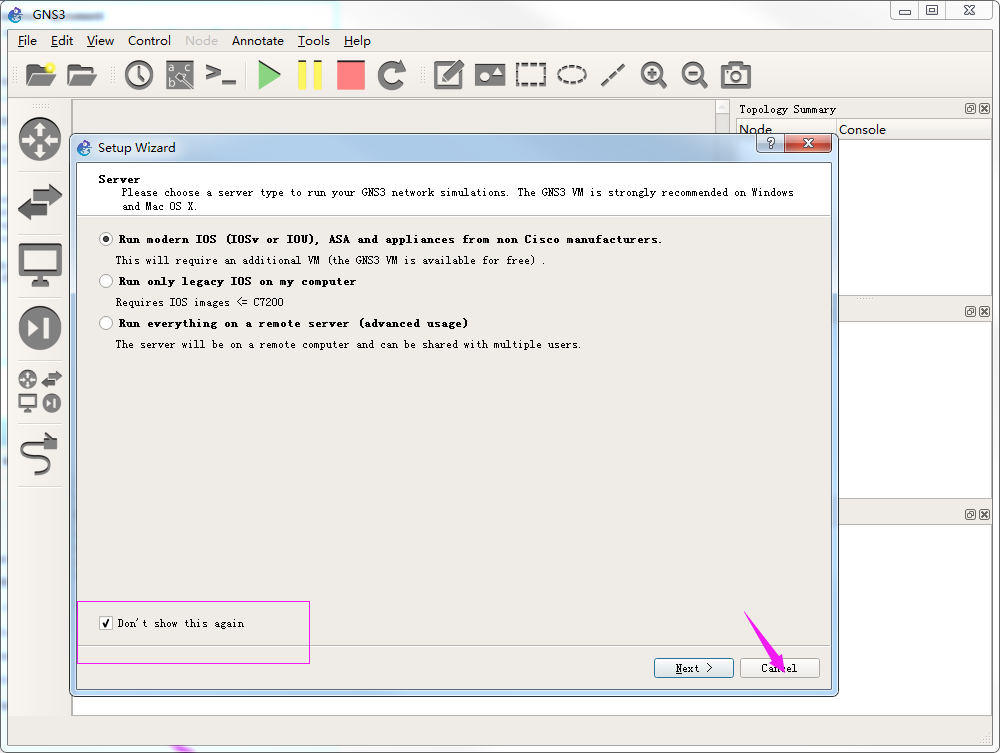Take a screenshot with camera icon
Viewport: 1000px width, 753px height.
(x=735, y=75)
